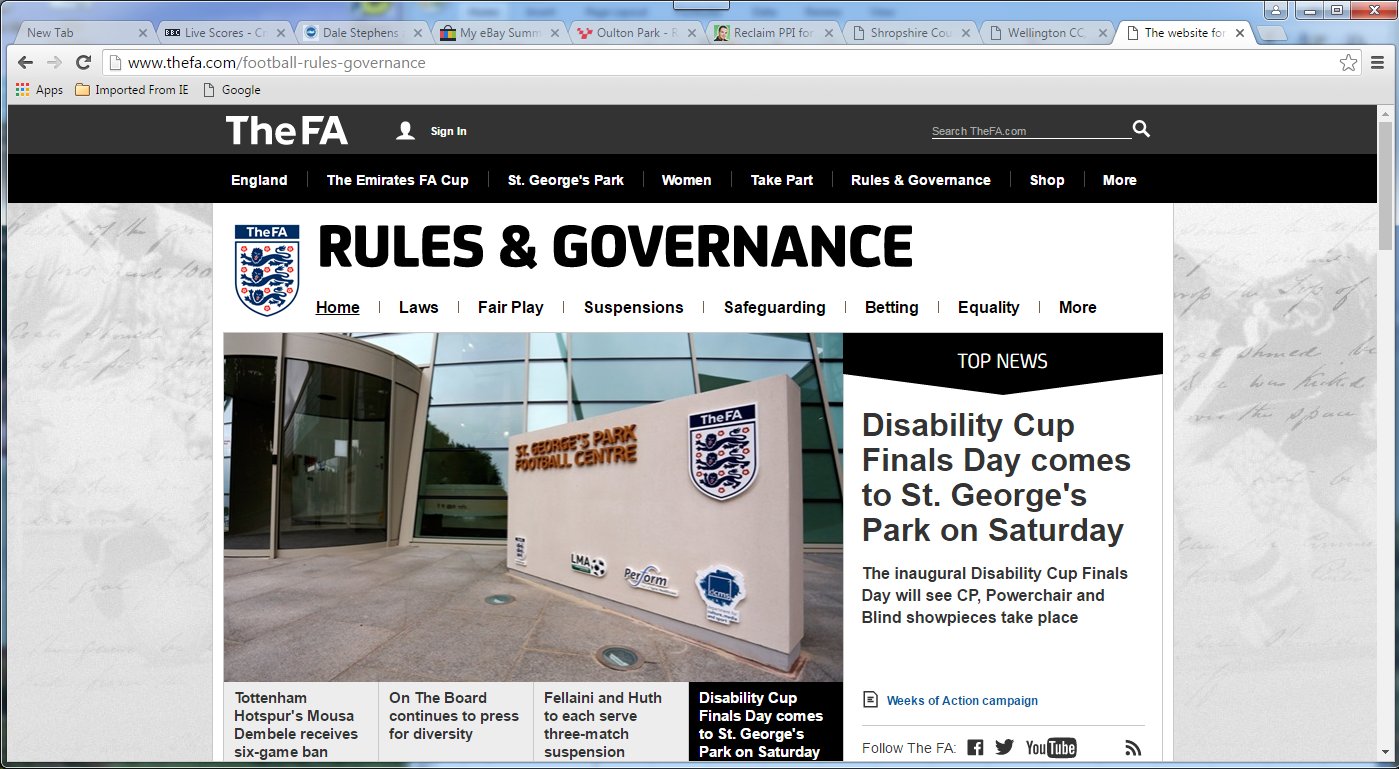Reload the page with refresh icon
Image resolution: width=1399 pixels, height=769 pixels.
84,63
